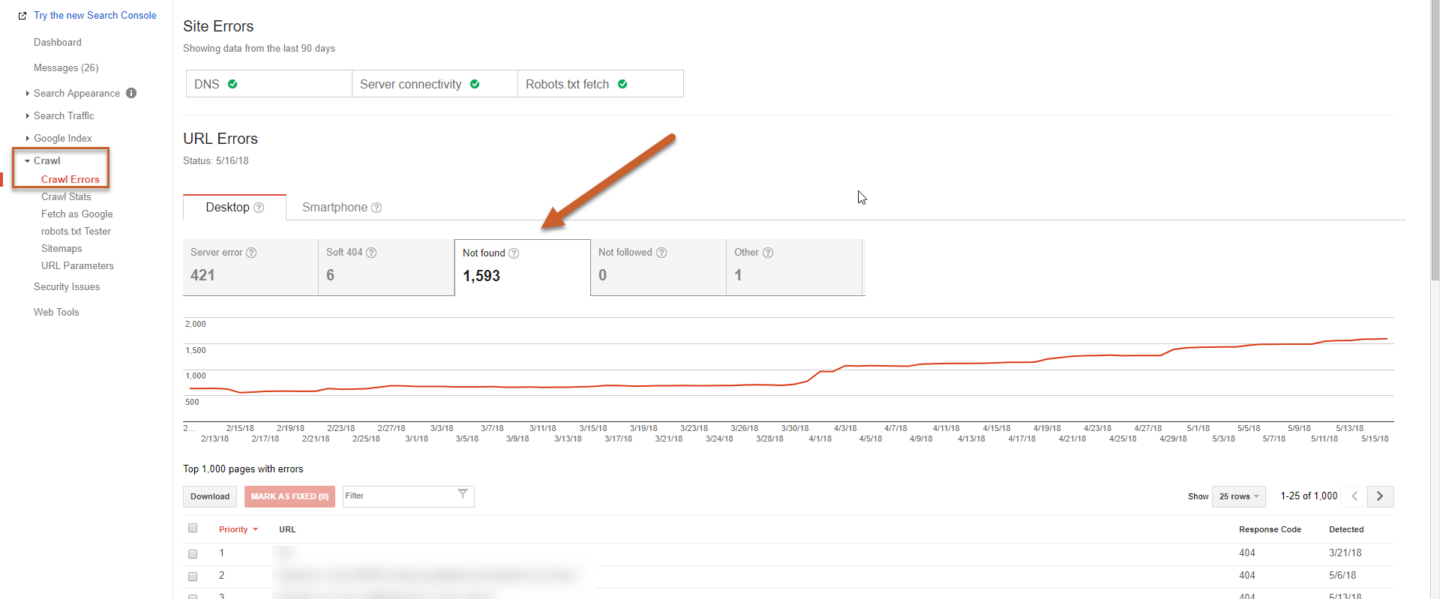Open the 25 rows dropdown
Viewport: 1440px width, 599px height.
coord(1238,496)
